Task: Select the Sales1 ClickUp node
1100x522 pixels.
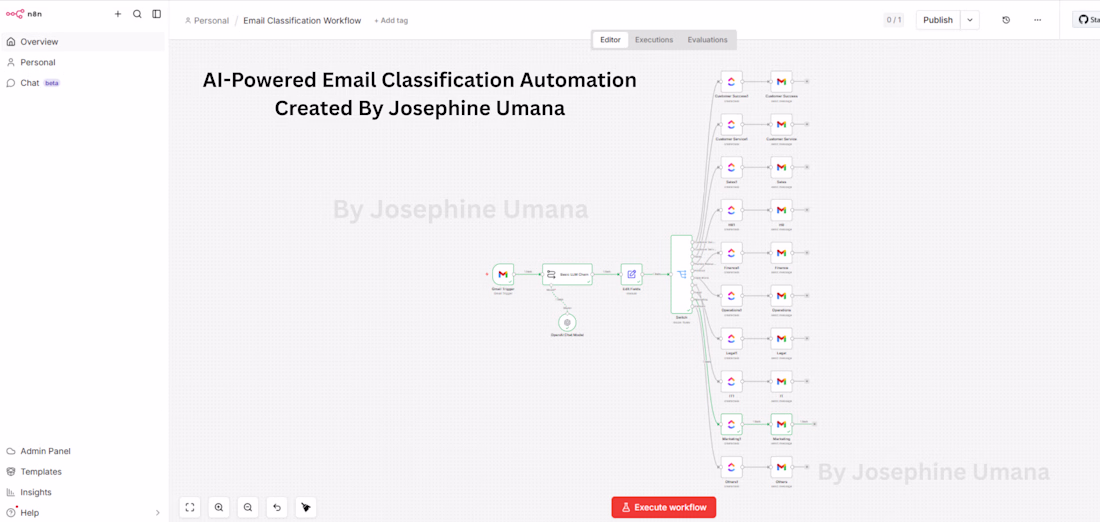Action: coord(732,167)
